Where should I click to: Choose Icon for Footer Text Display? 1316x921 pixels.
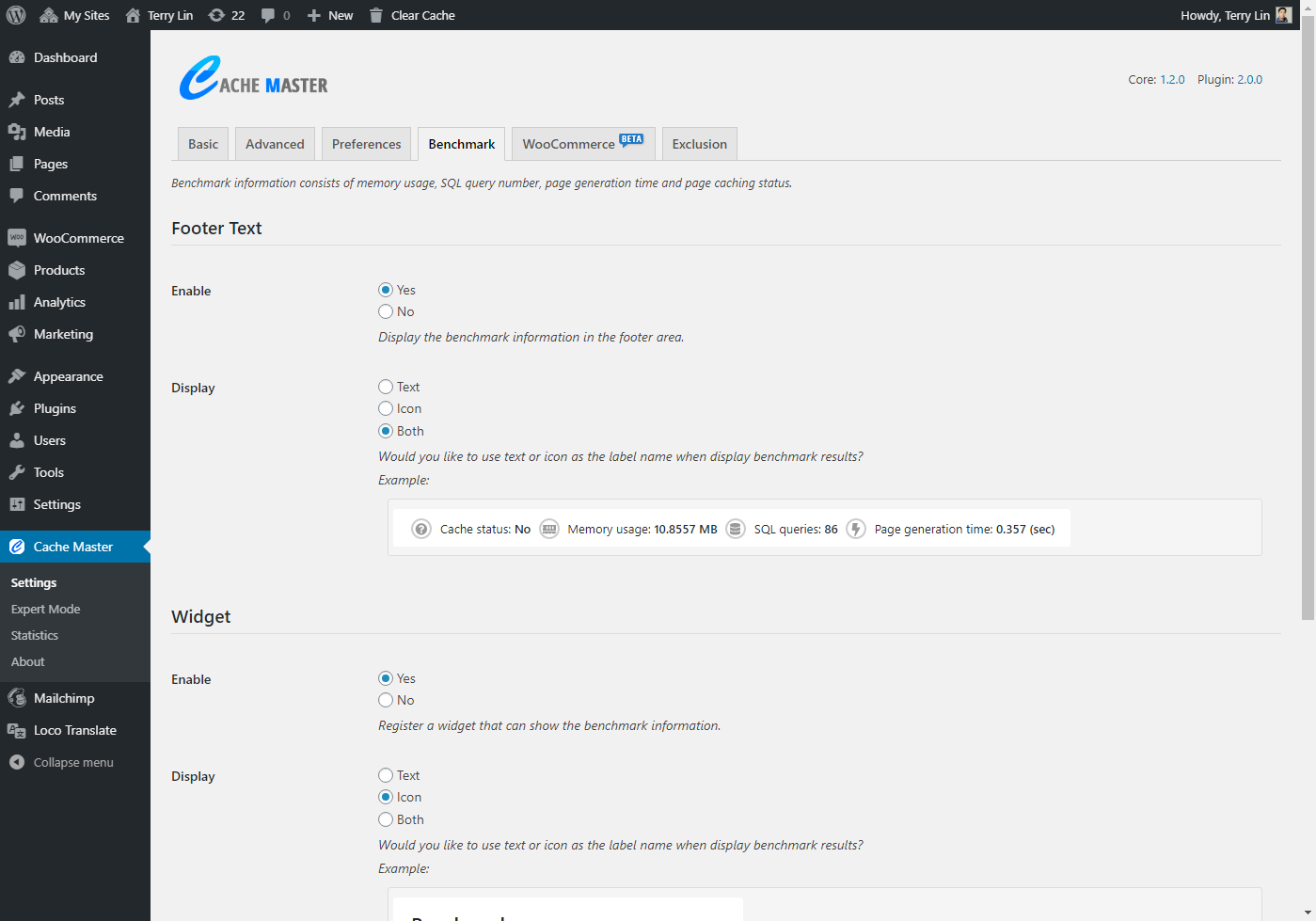(x=386, y=408)
